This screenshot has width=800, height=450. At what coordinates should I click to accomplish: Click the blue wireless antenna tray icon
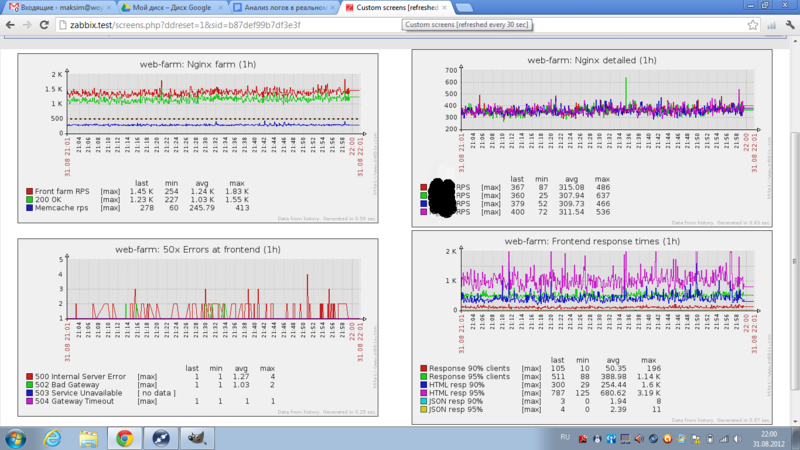click(x=611, y=439)
